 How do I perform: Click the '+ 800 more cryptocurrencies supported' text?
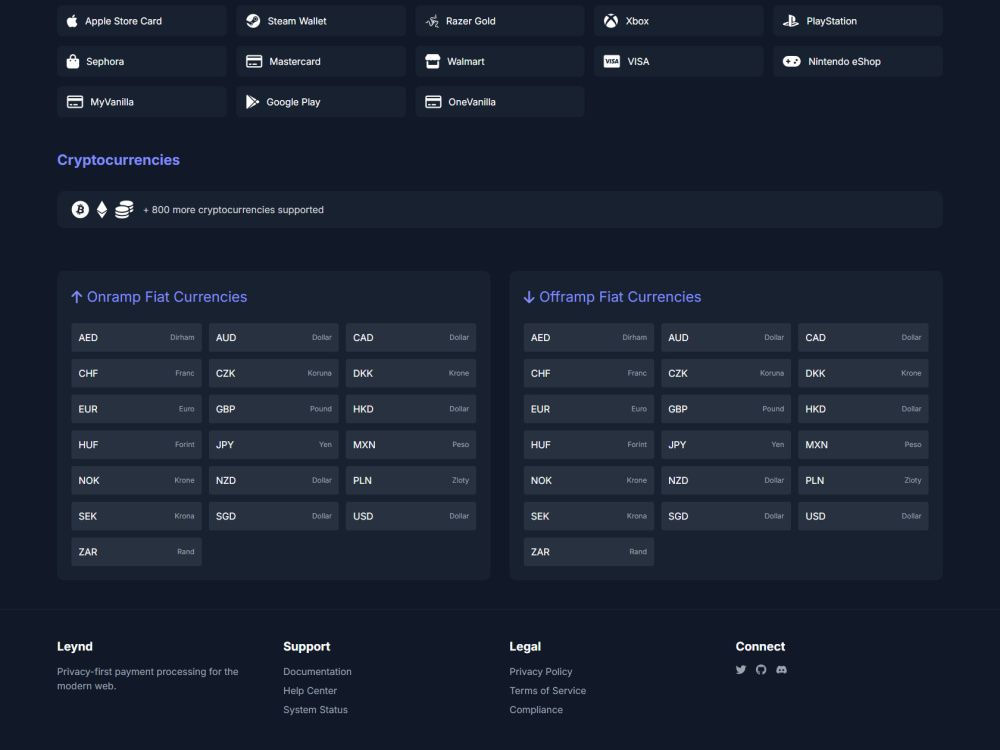coord(233,210)
